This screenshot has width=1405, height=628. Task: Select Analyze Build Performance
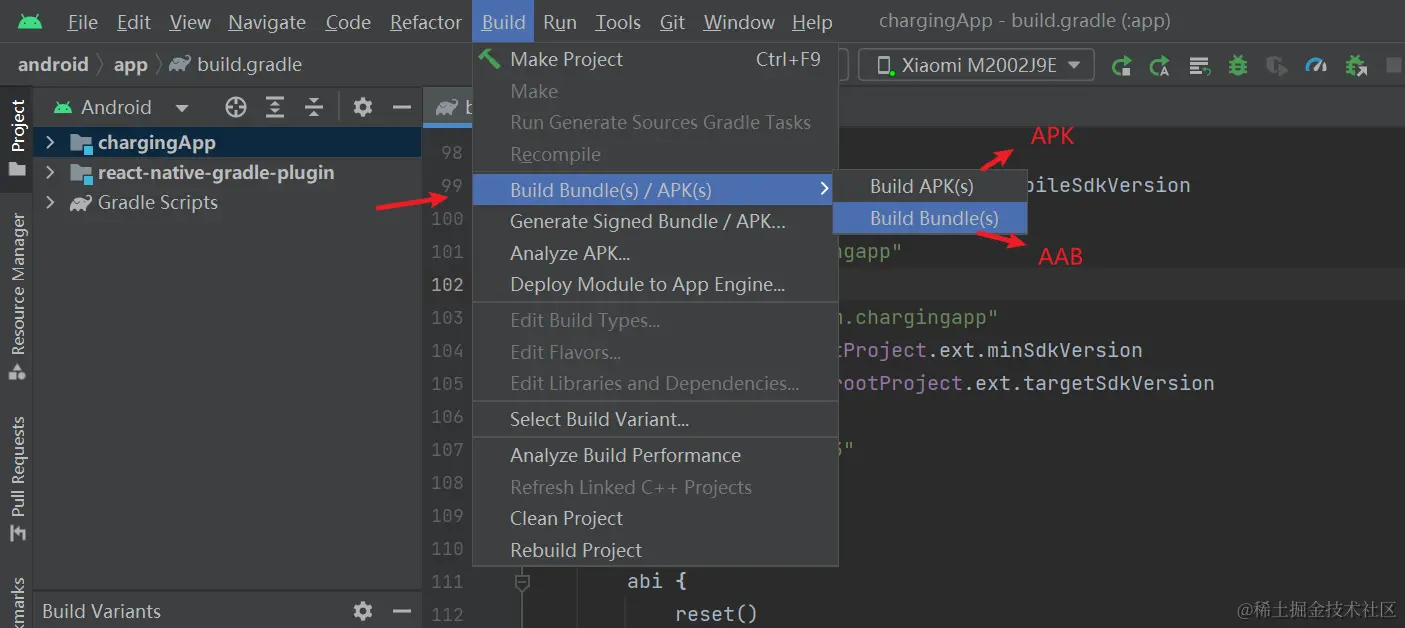[x=655, y=455]
